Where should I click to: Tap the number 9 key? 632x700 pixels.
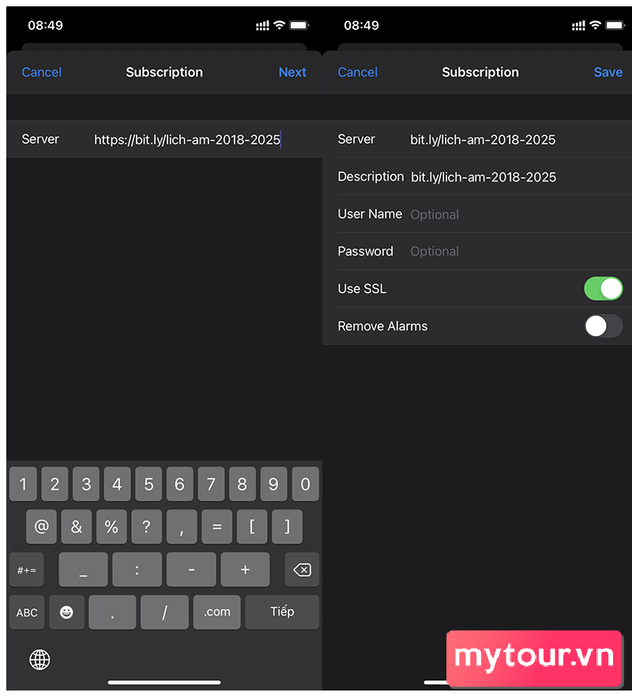[274, 484]
